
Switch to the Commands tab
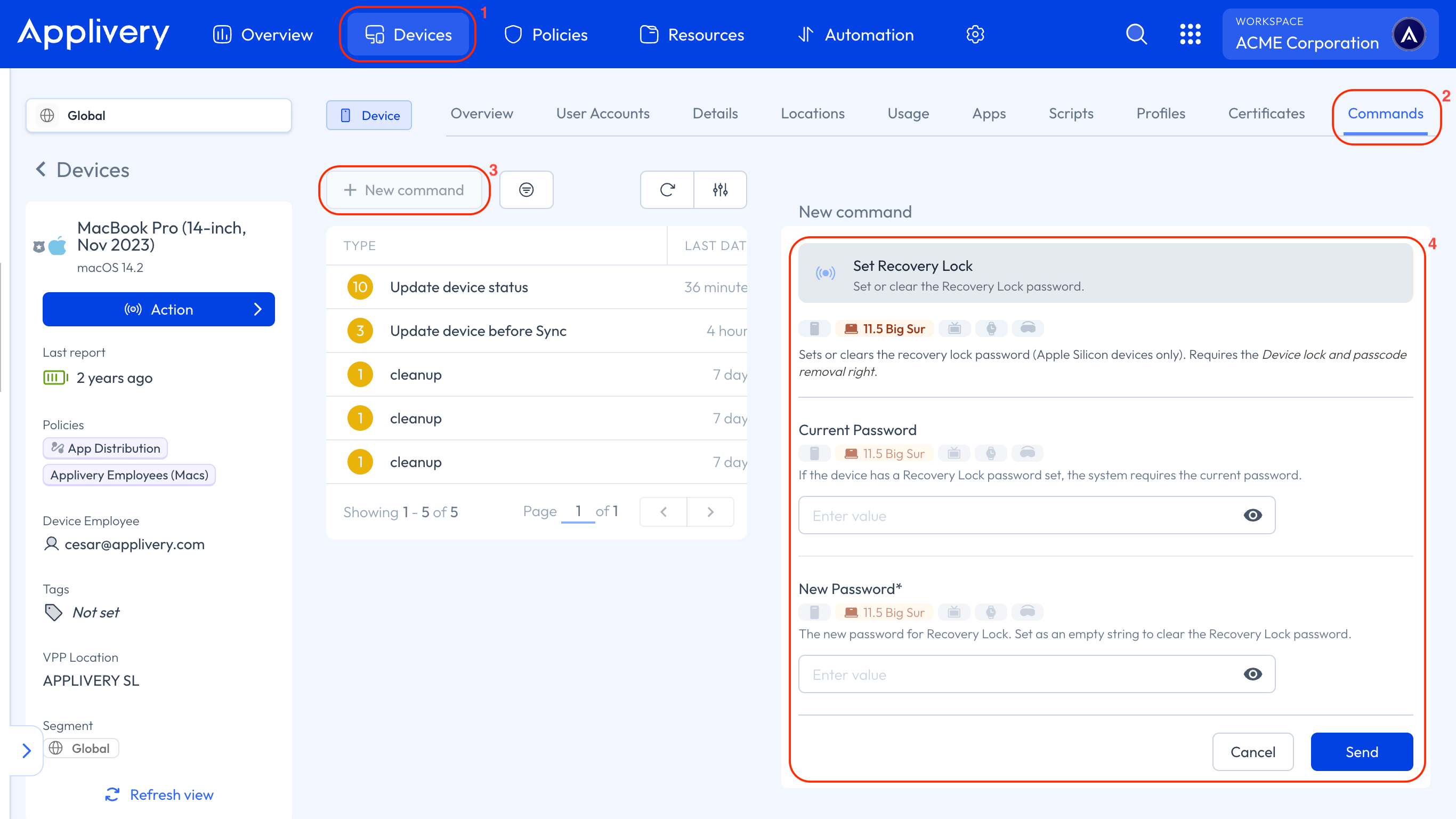coord(1385,114)
